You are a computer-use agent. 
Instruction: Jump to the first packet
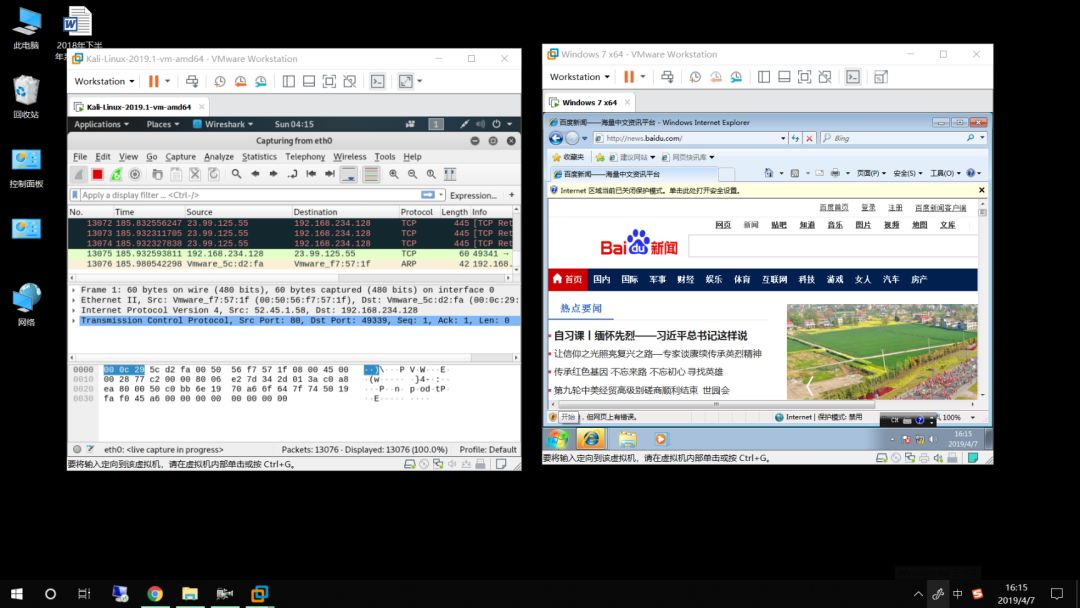(311, 174)
